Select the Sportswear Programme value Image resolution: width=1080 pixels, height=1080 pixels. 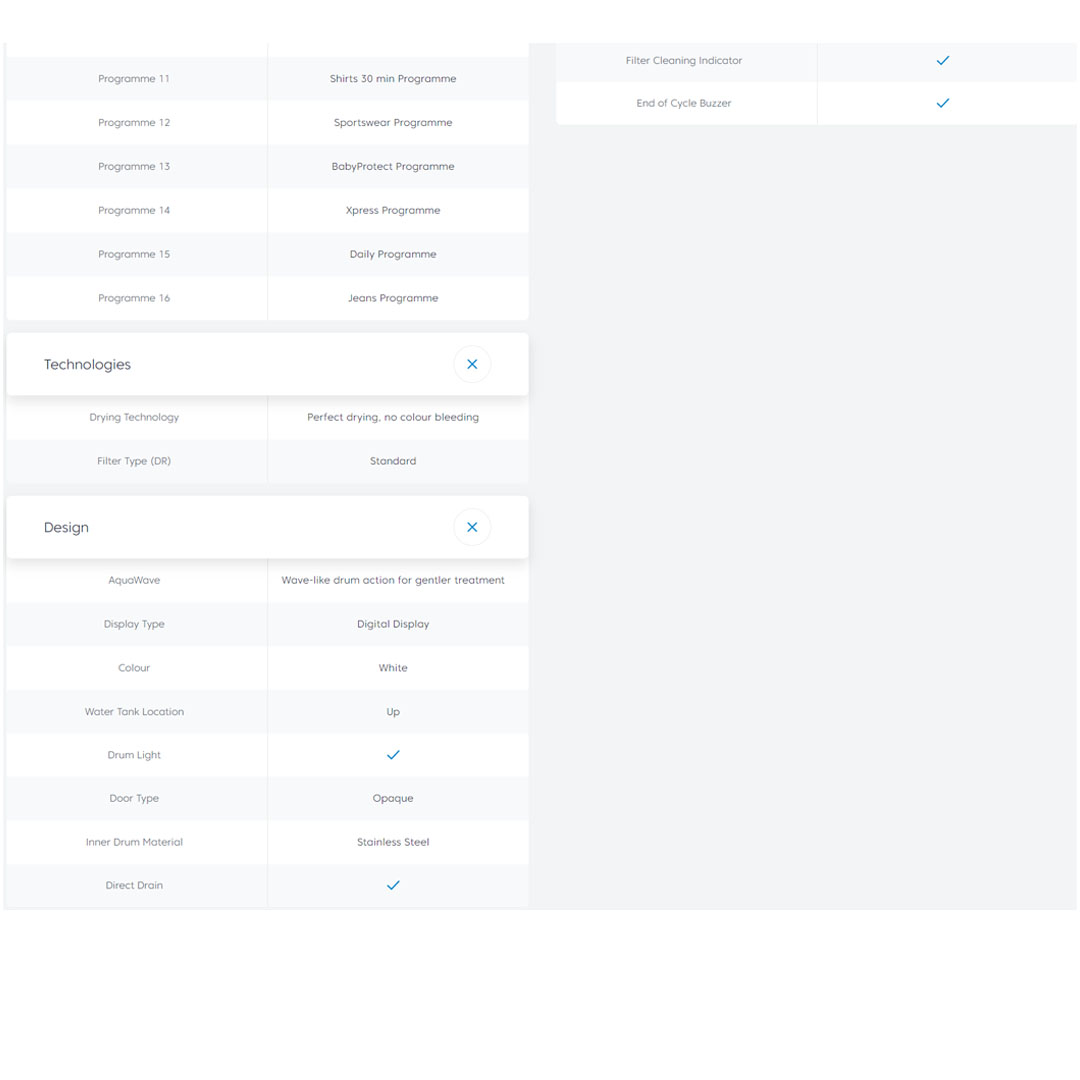(393, 123)
